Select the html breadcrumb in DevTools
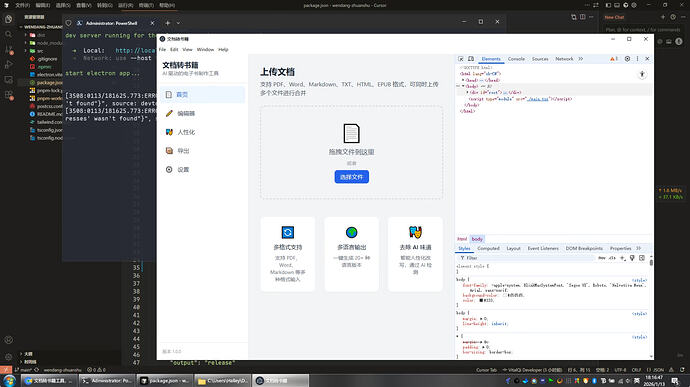This screenshot has width=690, height=387. click(462, 239)
